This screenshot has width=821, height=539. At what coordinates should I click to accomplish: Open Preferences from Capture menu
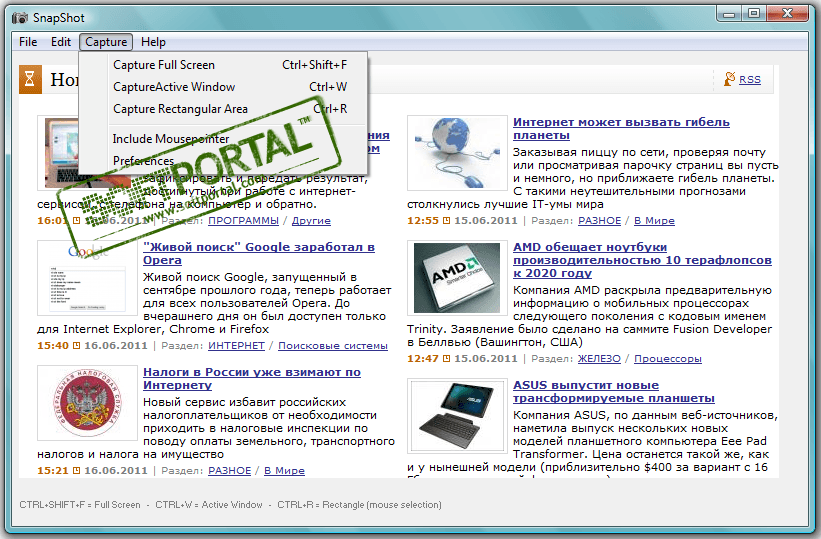223,161
